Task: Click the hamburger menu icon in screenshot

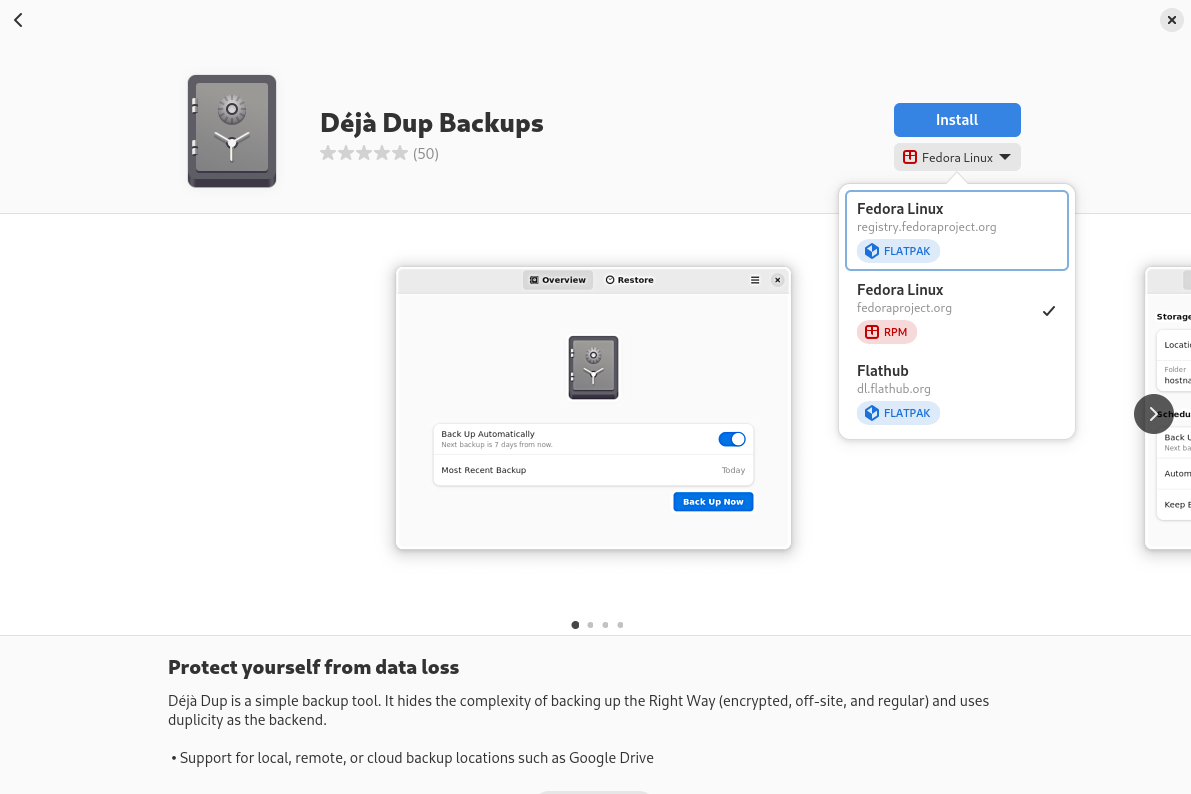Action: 755,280
